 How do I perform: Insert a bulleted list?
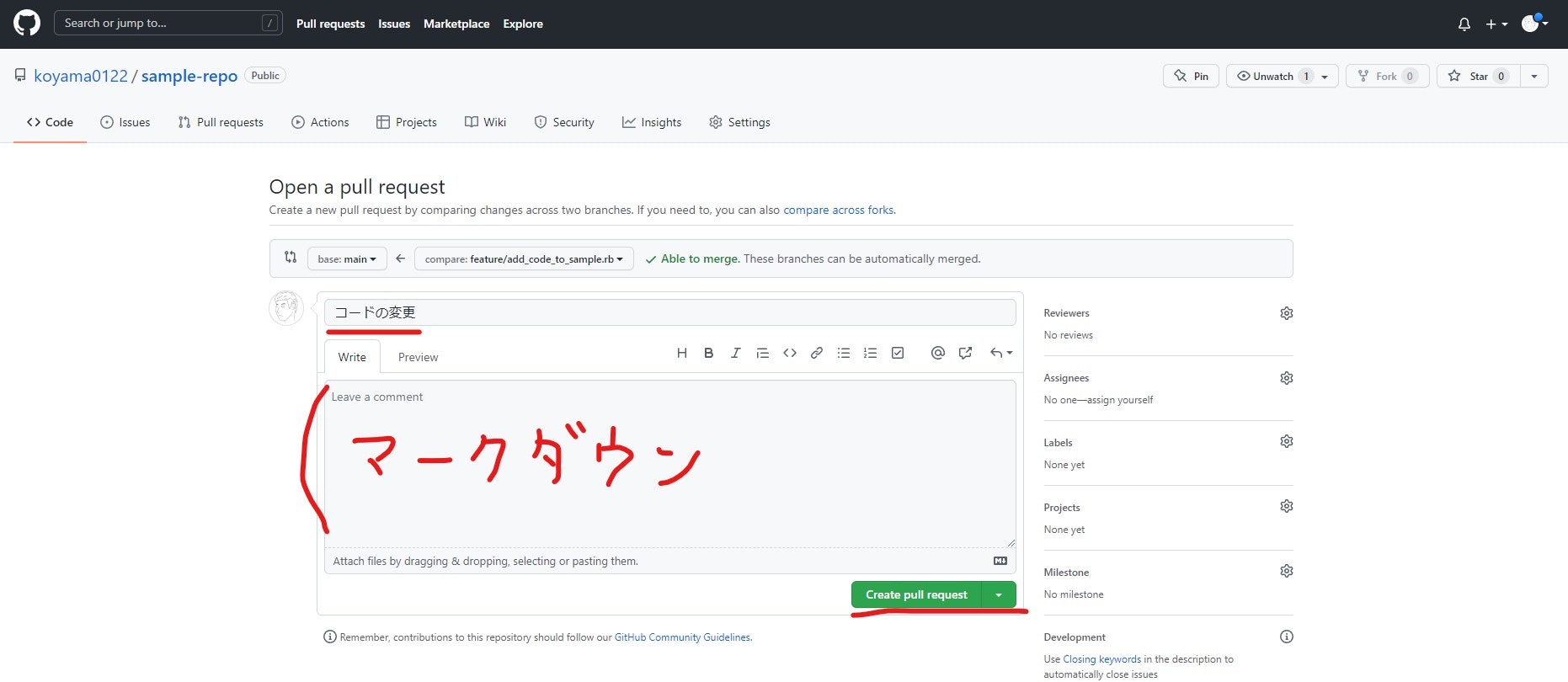844,353
